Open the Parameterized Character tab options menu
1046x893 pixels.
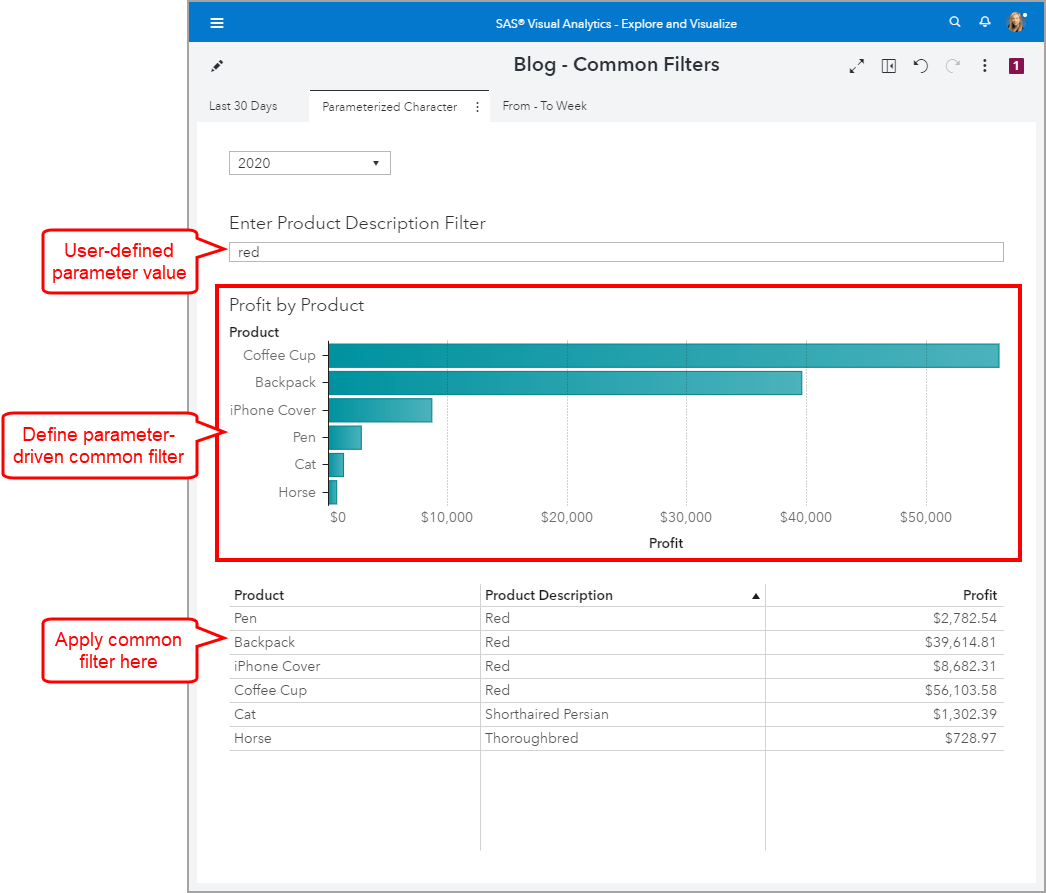point(477,105)
